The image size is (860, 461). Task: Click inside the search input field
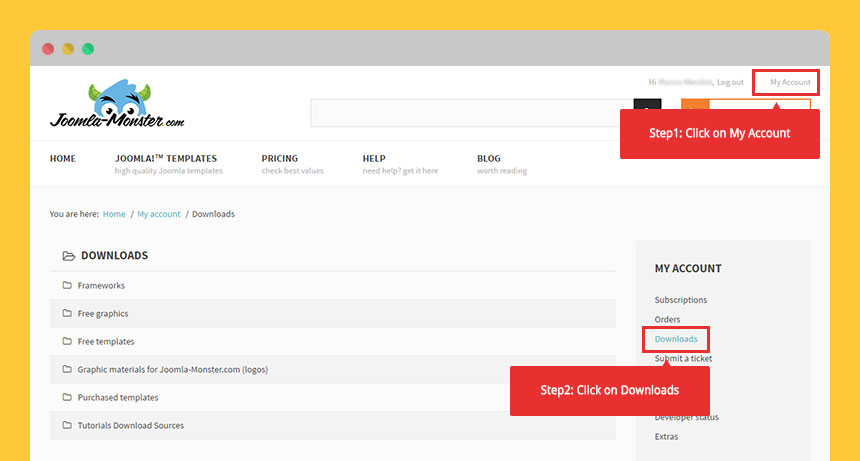pos(472,113)
